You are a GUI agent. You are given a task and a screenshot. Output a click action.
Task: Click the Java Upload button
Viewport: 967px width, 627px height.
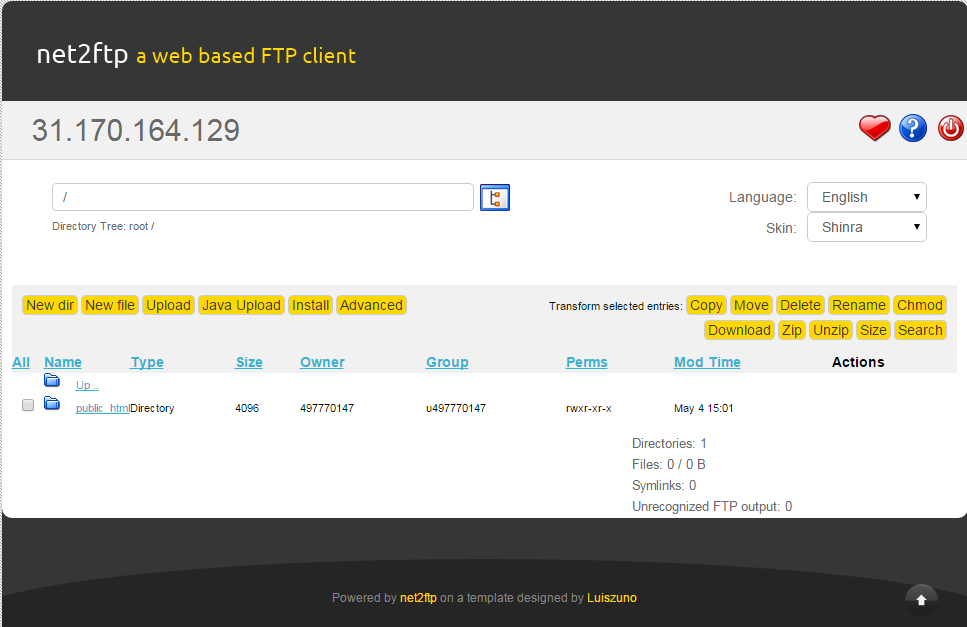pos(242,305)
